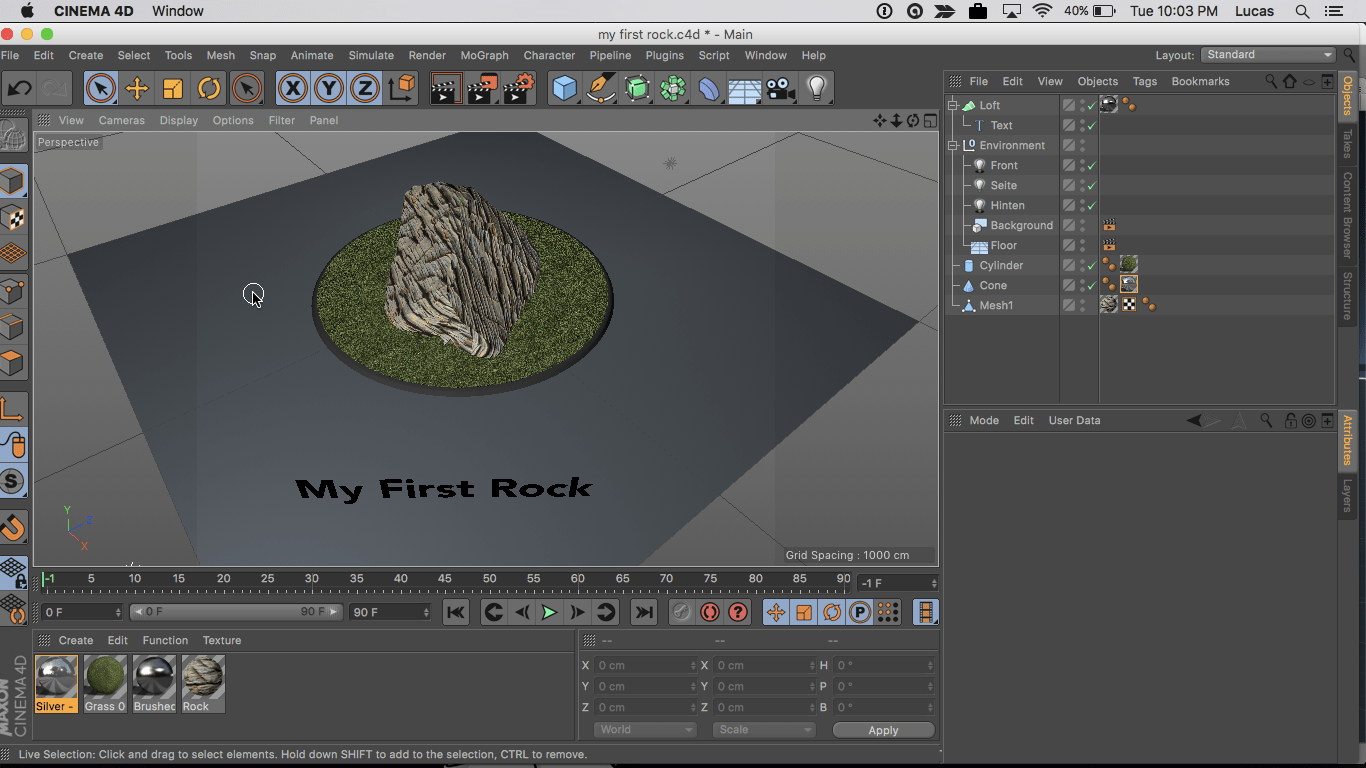Click the Undo arrow icon

[19, 89]
